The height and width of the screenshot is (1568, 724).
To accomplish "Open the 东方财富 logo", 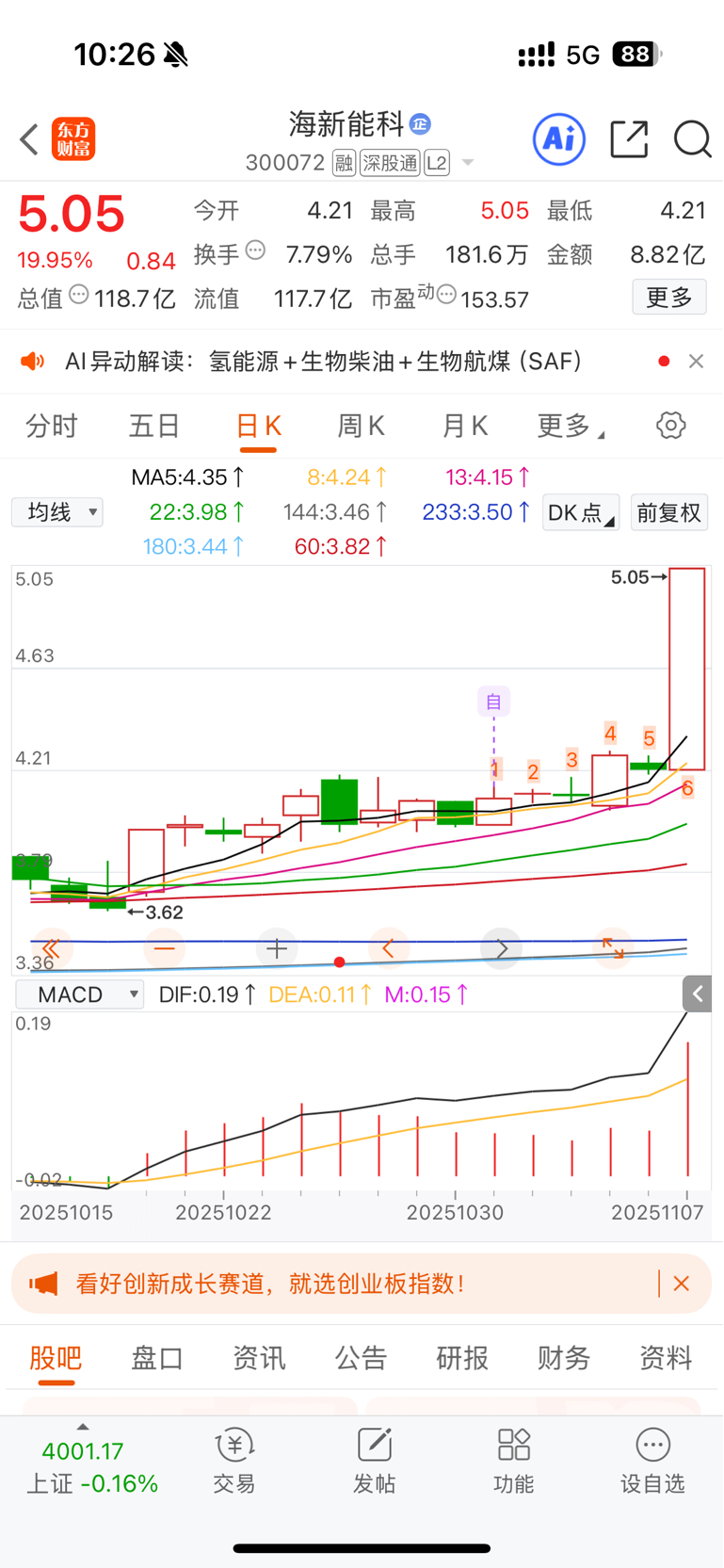I will click(x=73, y=139).
